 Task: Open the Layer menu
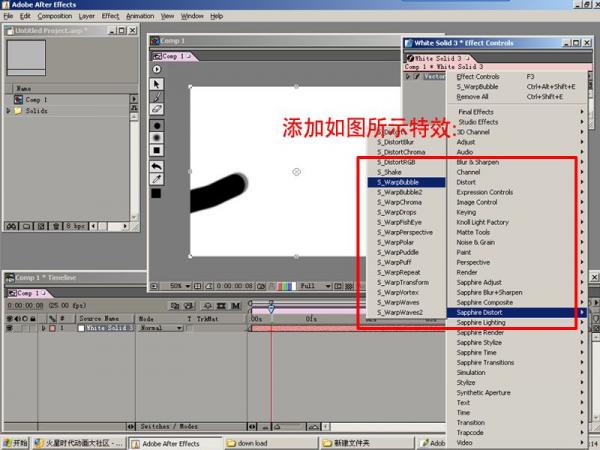[x=86, y=16]
